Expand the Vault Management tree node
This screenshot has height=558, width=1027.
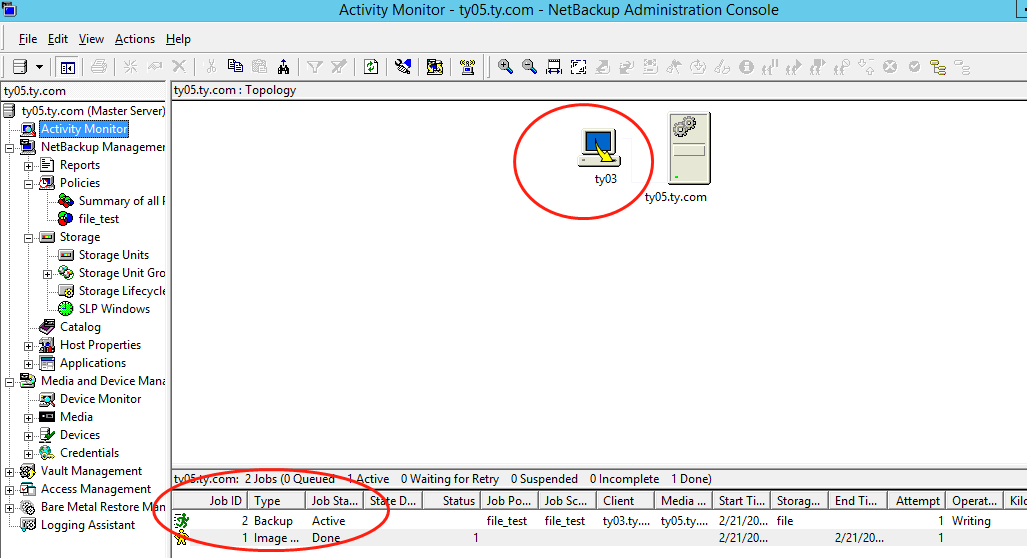9,472
